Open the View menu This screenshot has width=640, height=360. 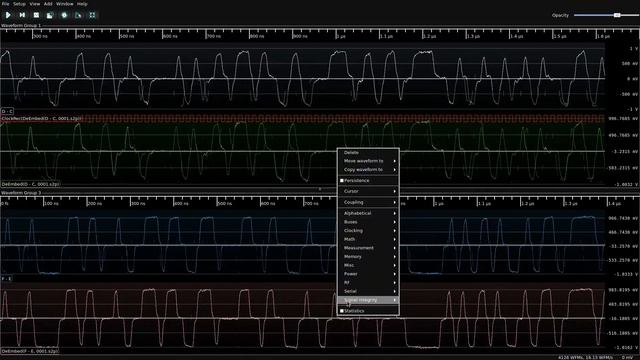click(x=35, y=4)
